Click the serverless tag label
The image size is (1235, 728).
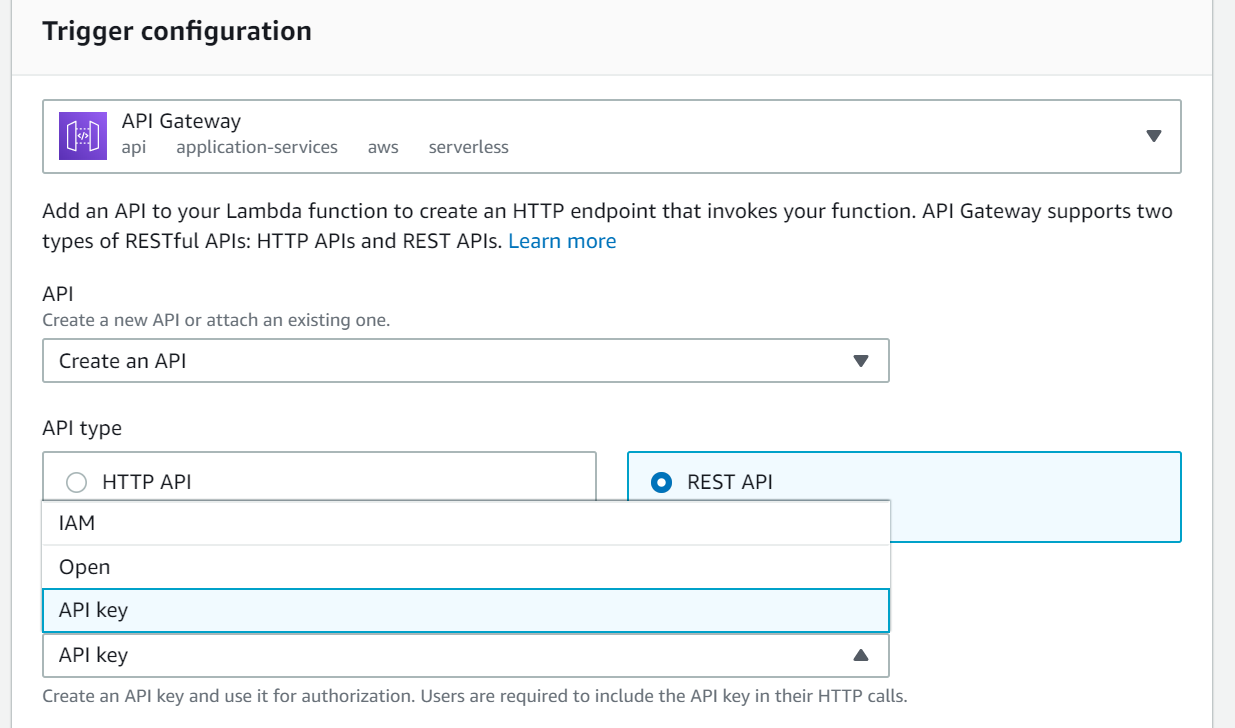468,147
